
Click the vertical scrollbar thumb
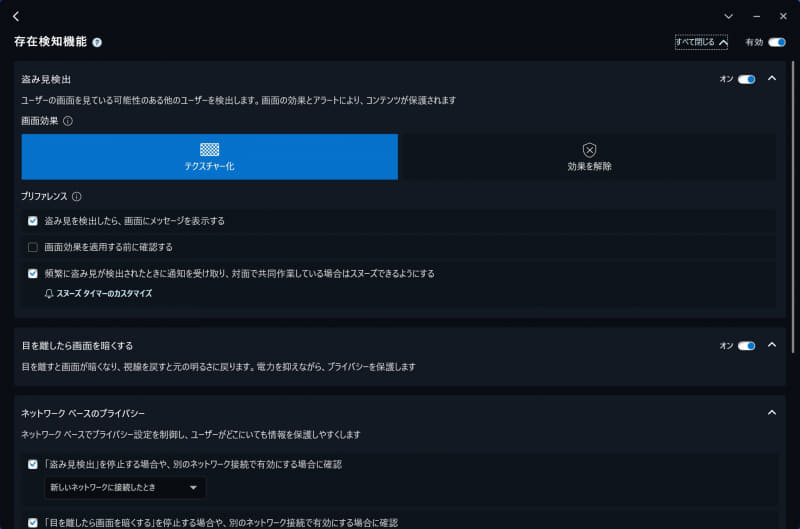tap(792, 207)
